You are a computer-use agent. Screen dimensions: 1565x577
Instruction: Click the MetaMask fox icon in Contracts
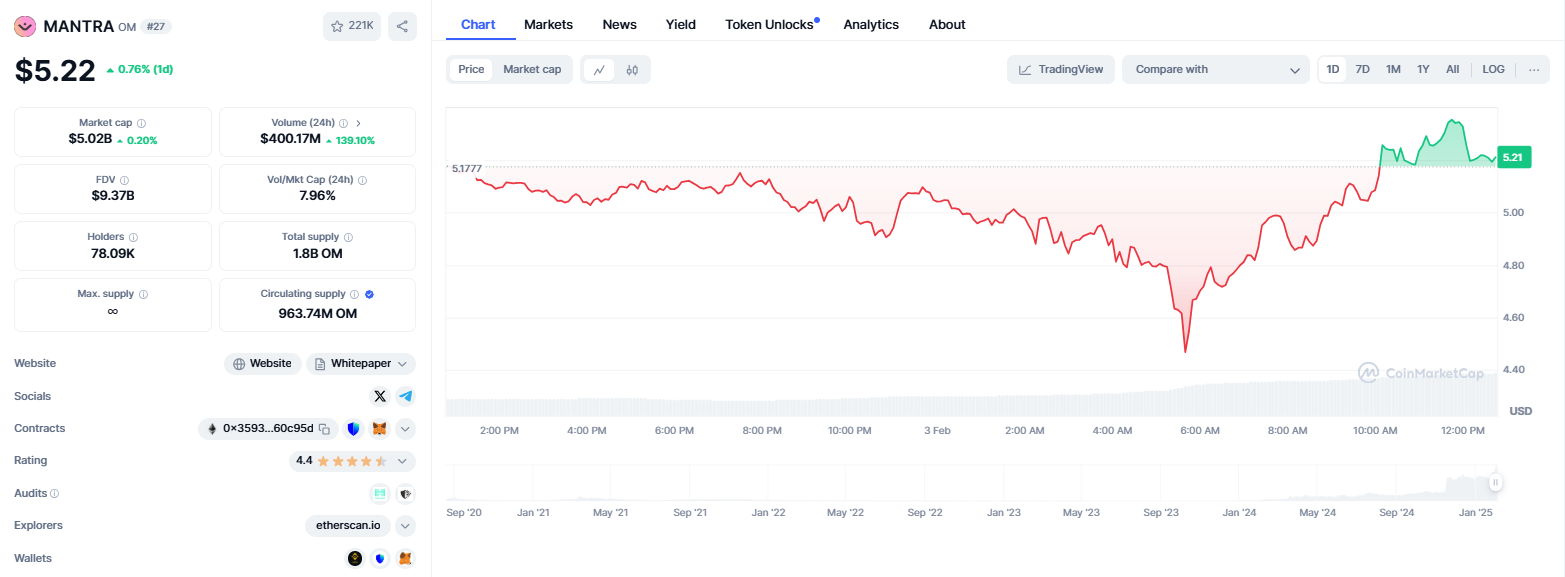pos(380,429)
